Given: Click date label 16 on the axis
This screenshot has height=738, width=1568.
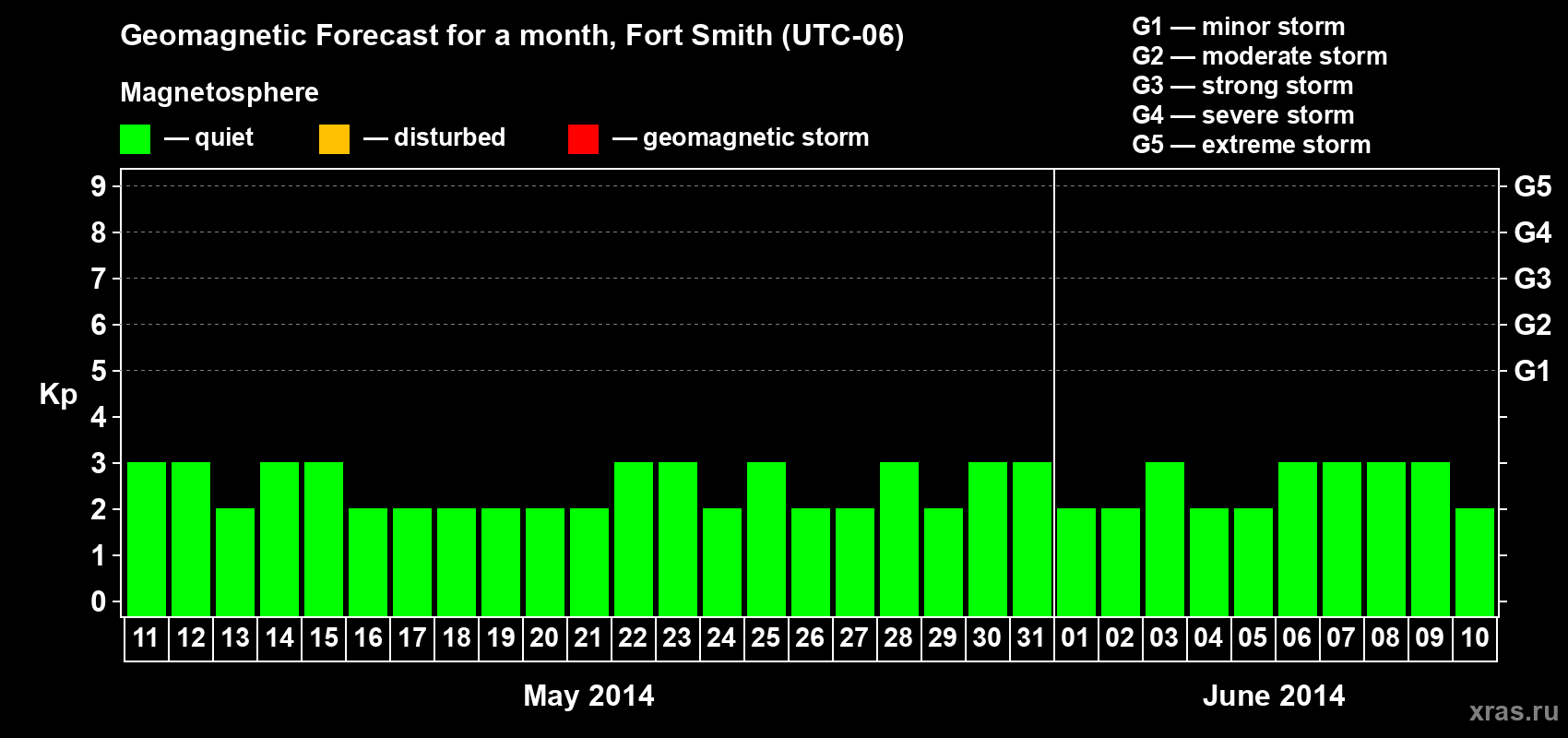Looking at the screenshot, I should [368, 638].
